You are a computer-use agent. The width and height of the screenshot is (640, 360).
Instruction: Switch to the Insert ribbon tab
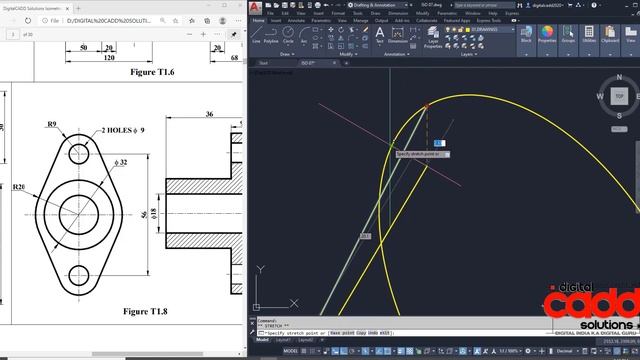276,20
